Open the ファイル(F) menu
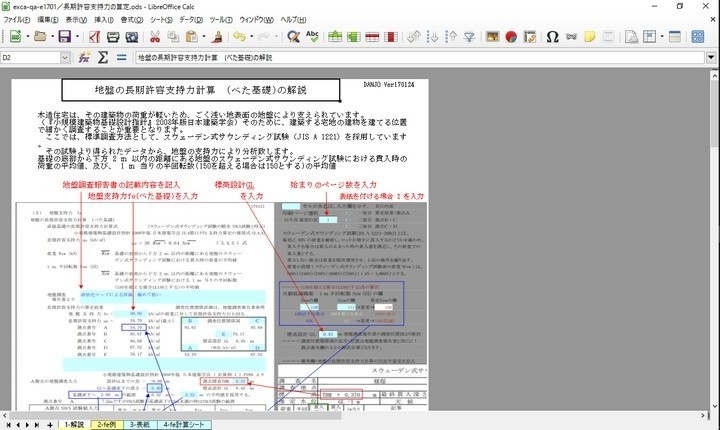The width and height of the screenshot is (720, 430). [x=17, y=20]
